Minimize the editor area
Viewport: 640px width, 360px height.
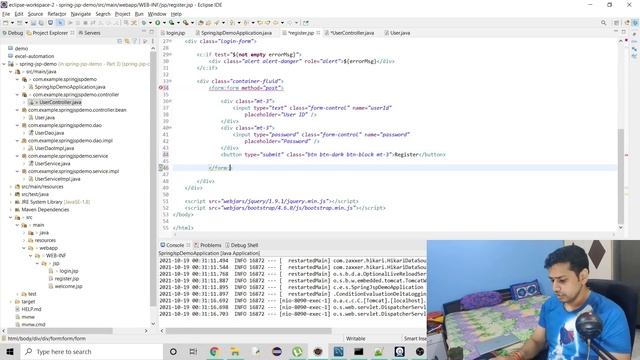[616, 32]
